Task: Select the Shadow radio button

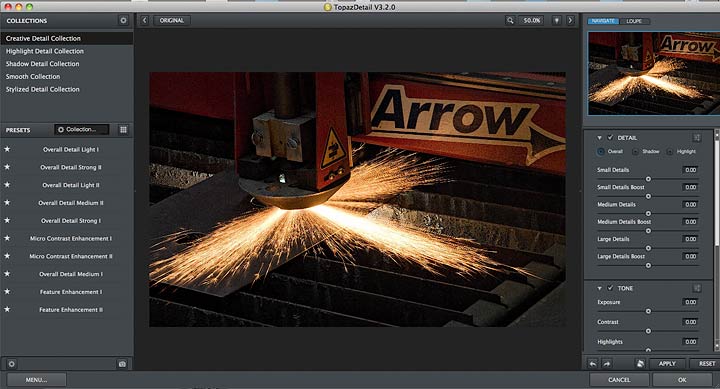Action: pyautogui.click(x=635, y=152)
